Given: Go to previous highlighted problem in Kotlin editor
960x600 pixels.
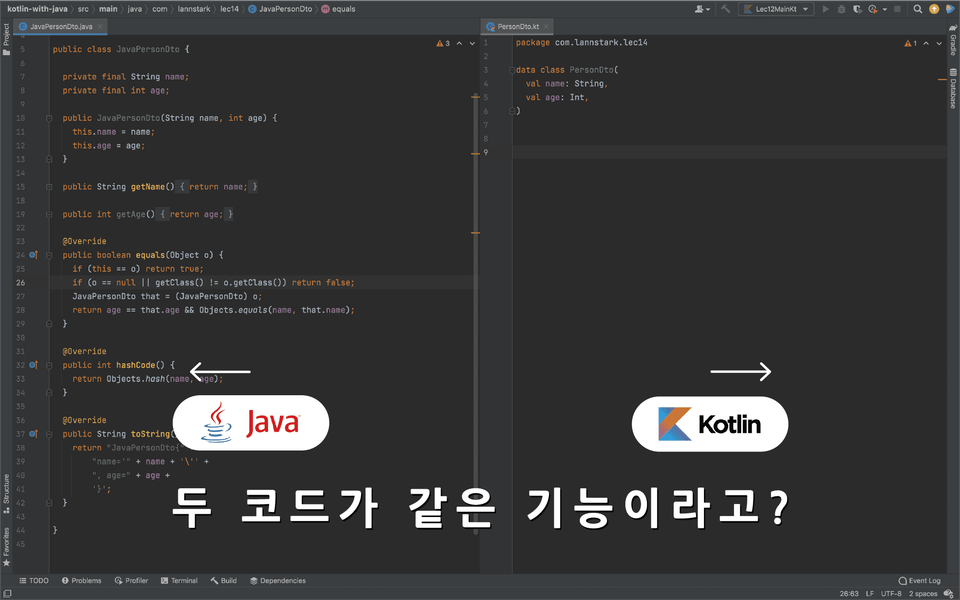Looking at the screenshot, I should coord(926,43).
